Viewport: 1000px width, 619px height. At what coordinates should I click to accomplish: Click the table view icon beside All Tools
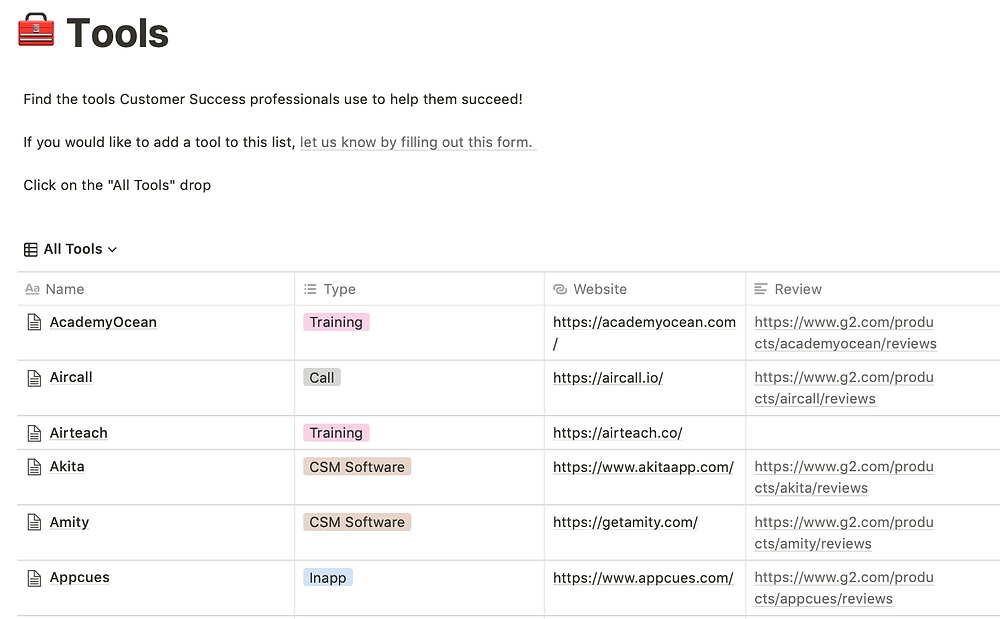[31, 249]
